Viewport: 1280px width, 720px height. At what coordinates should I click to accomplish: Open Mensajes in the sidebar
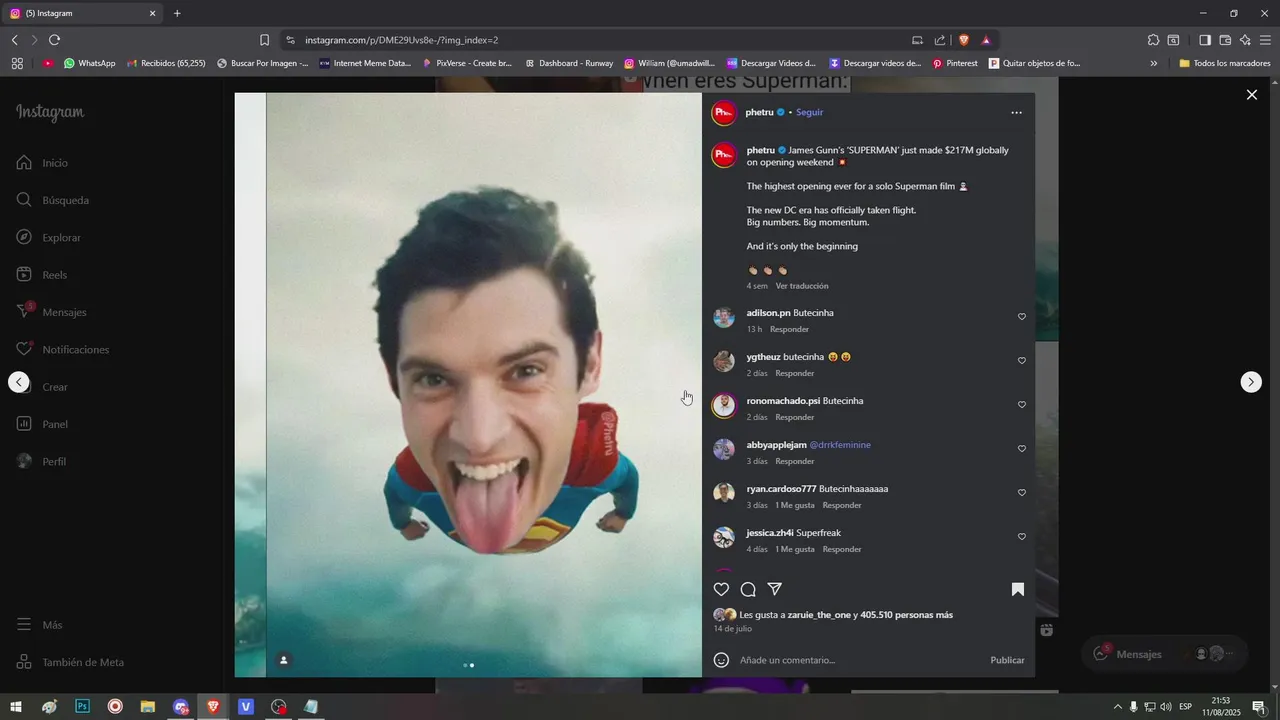[51, 312]
